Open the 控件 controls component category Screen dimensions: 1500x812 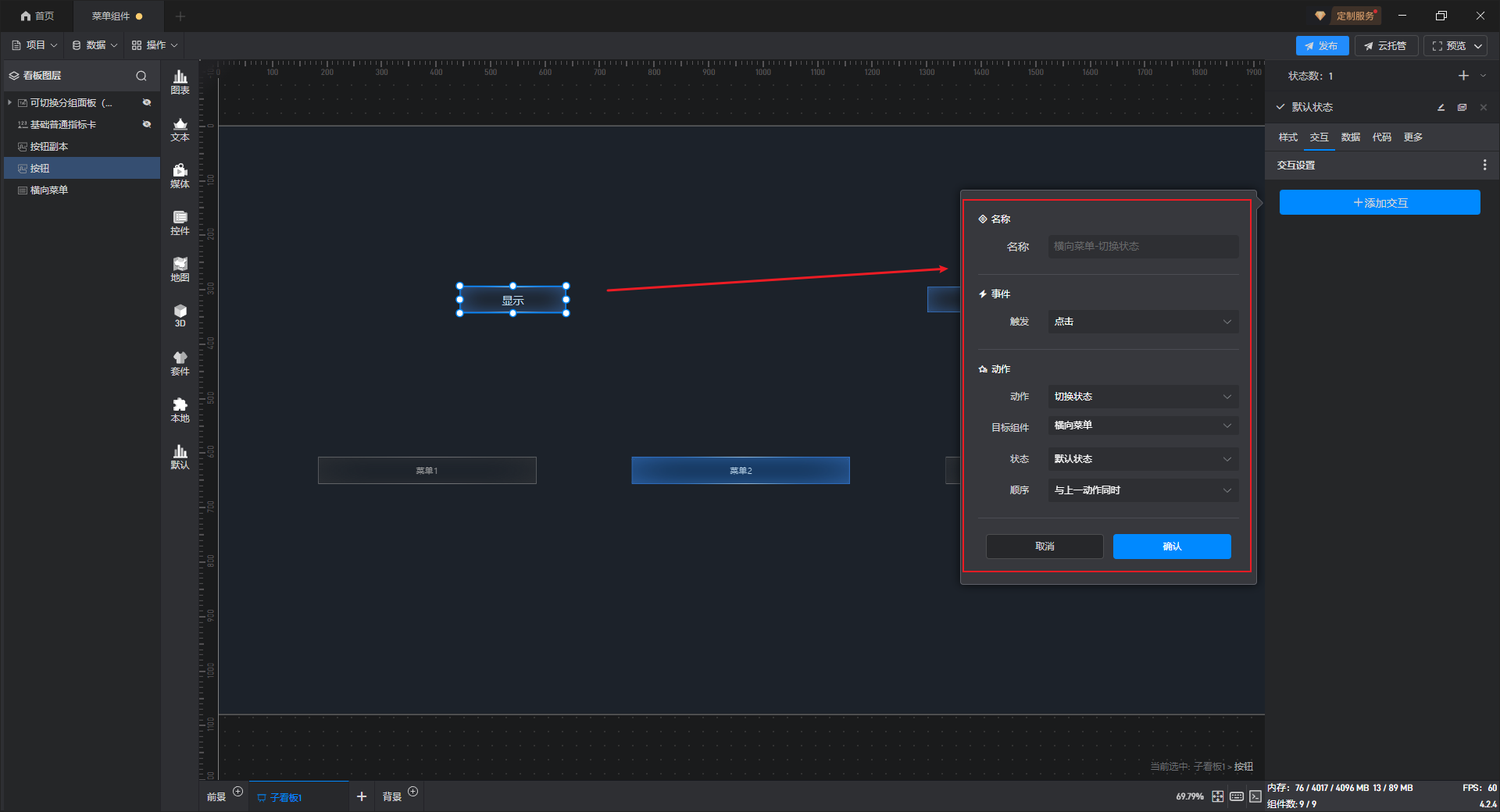point(180,222)
